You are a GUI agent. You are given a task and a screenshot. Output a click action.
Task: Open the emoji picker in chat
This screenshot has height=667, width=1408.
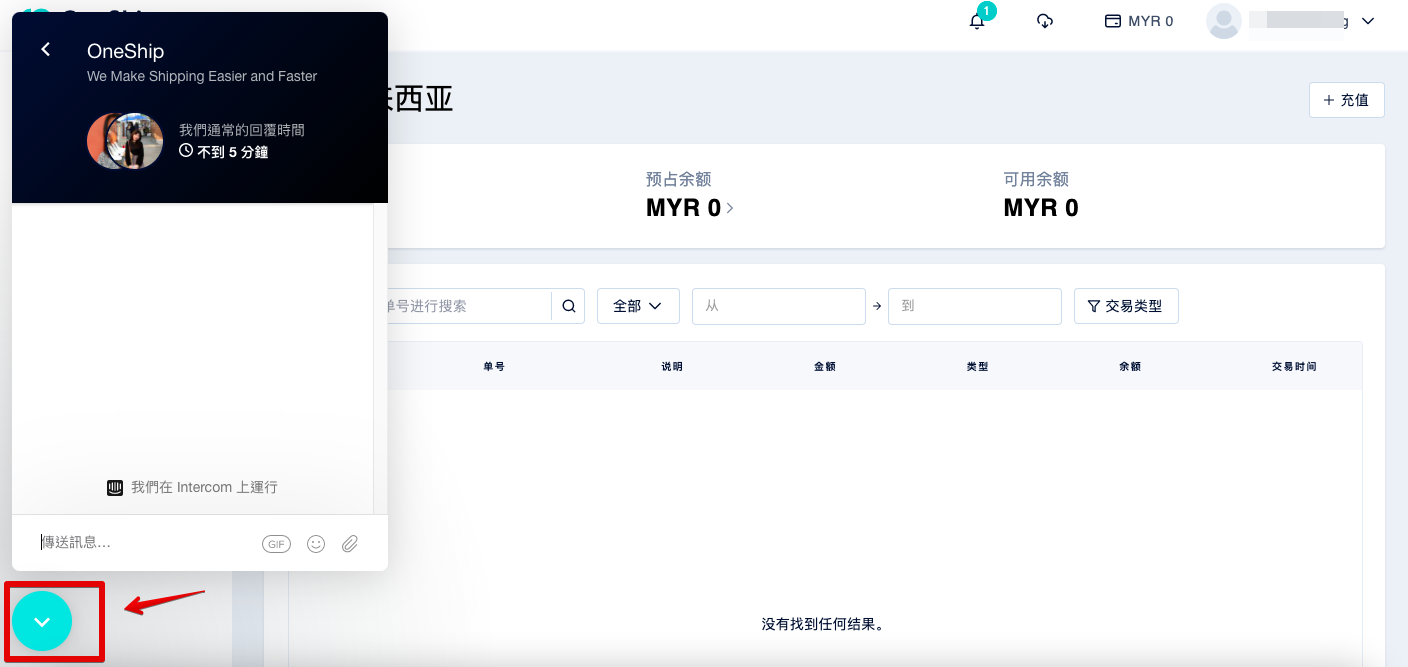click(316, 544)
